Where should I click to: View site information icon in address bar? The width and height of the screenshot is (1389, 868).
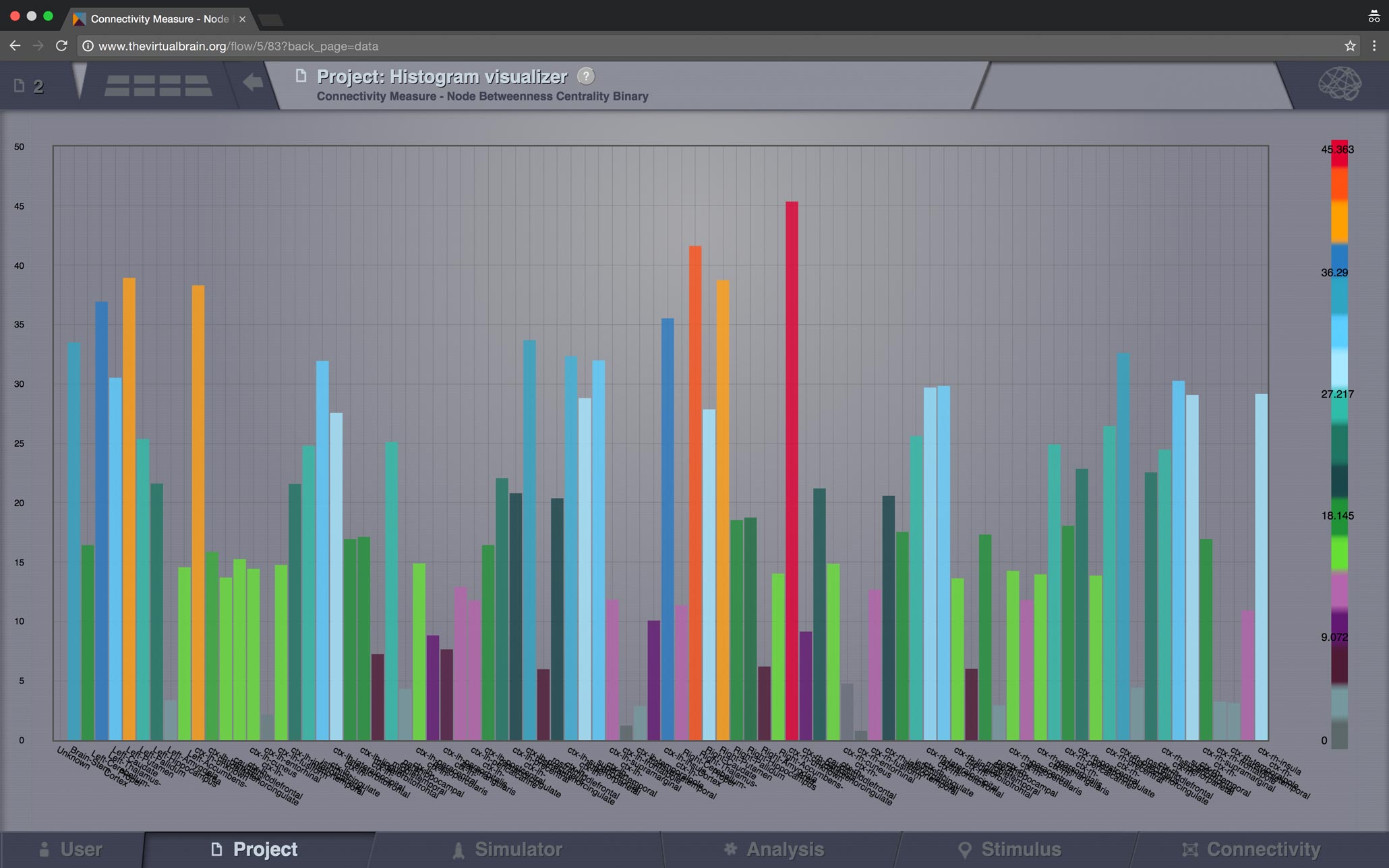point(88,46)
